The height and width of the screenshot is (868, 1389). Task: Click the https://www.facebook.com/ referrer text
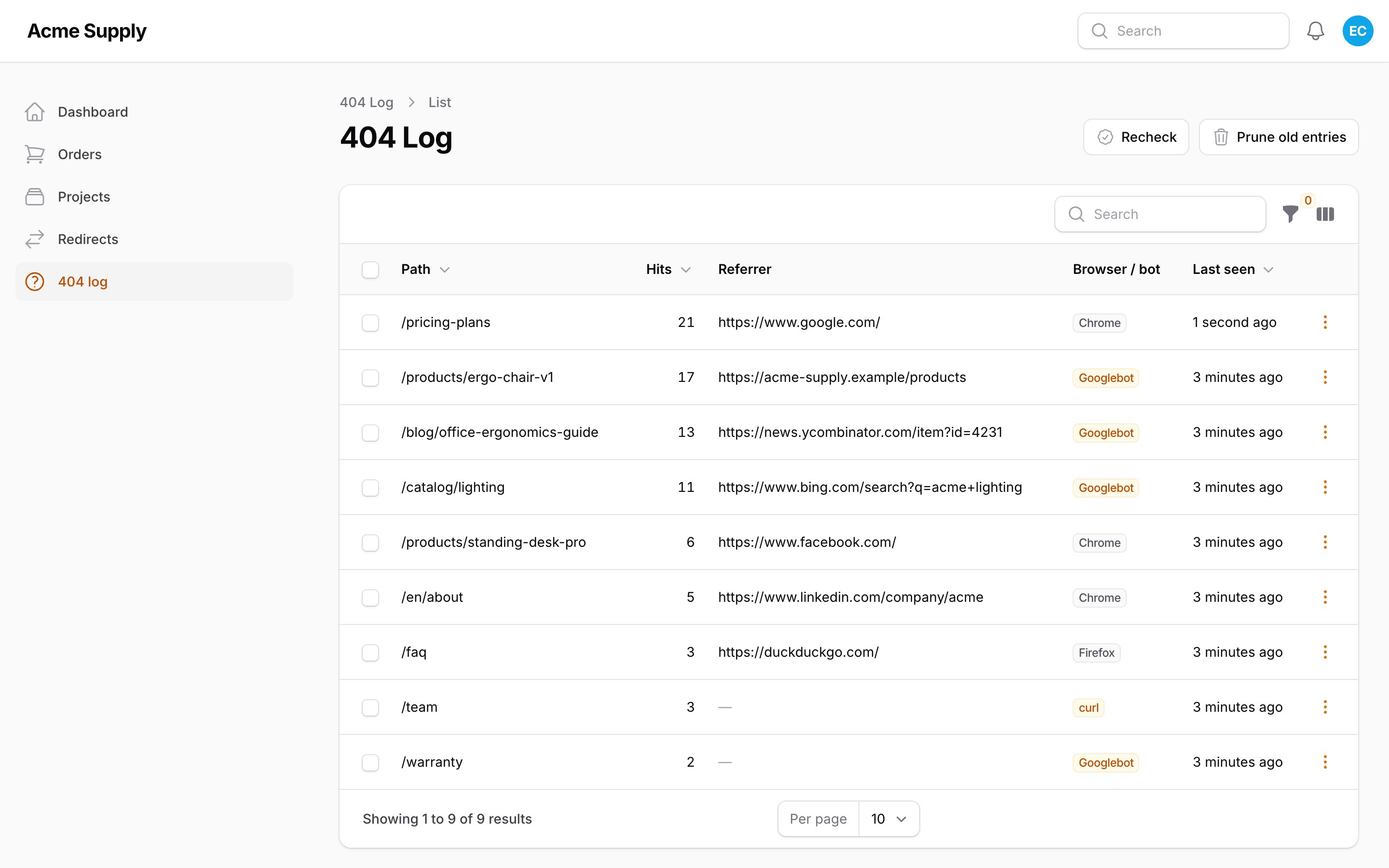(x=807, y=542)
